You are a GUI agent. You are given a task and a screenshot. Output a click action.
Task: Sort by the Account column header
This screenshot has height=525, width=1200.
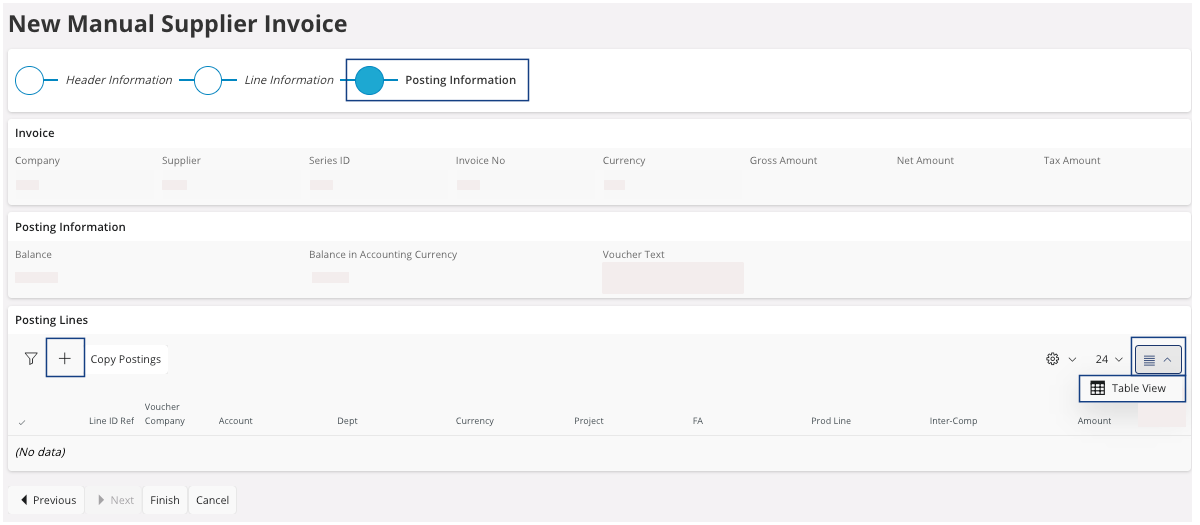click(236, 421)
